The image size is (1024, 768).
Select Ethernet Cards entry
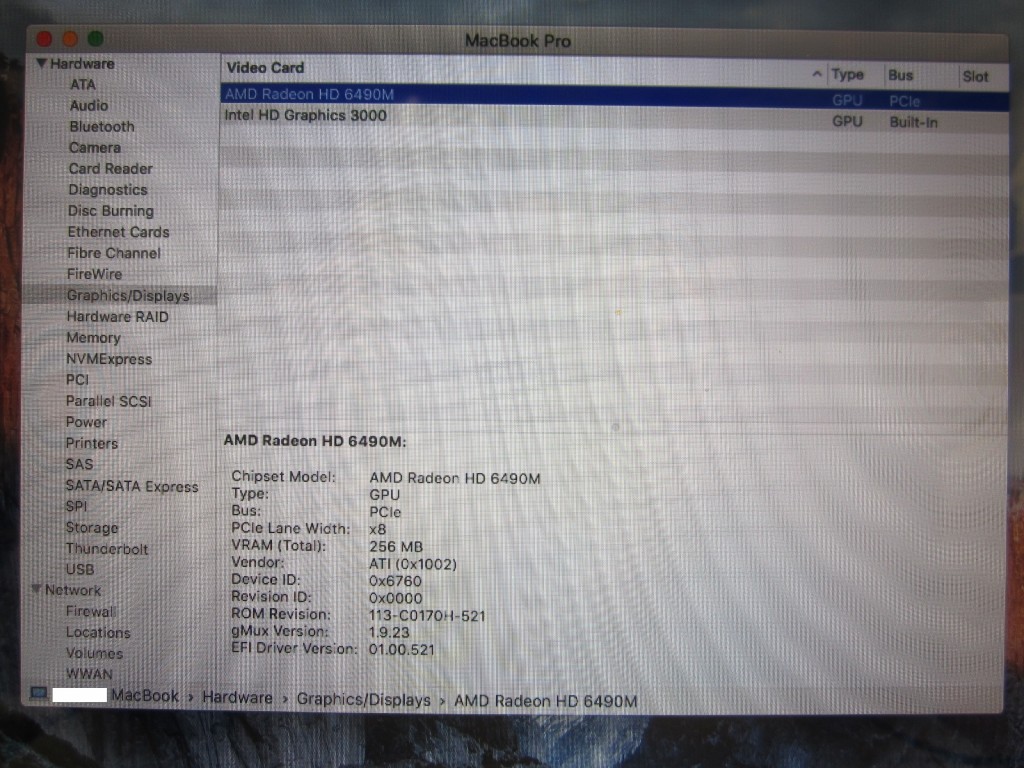tap(118, 232)
